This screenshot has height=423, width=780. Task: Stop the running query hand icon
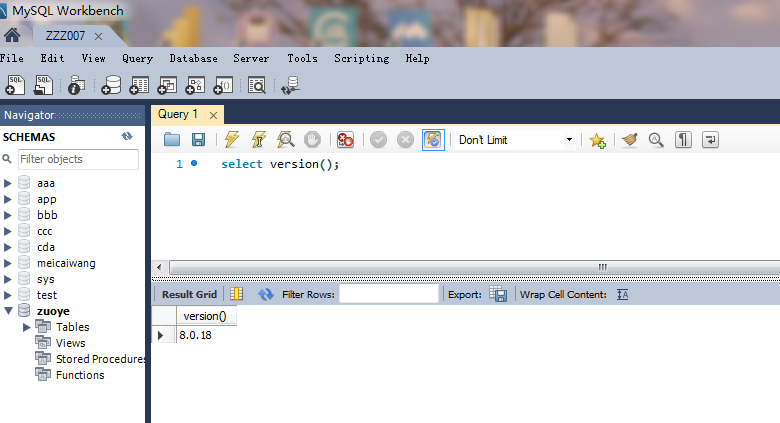312,140
